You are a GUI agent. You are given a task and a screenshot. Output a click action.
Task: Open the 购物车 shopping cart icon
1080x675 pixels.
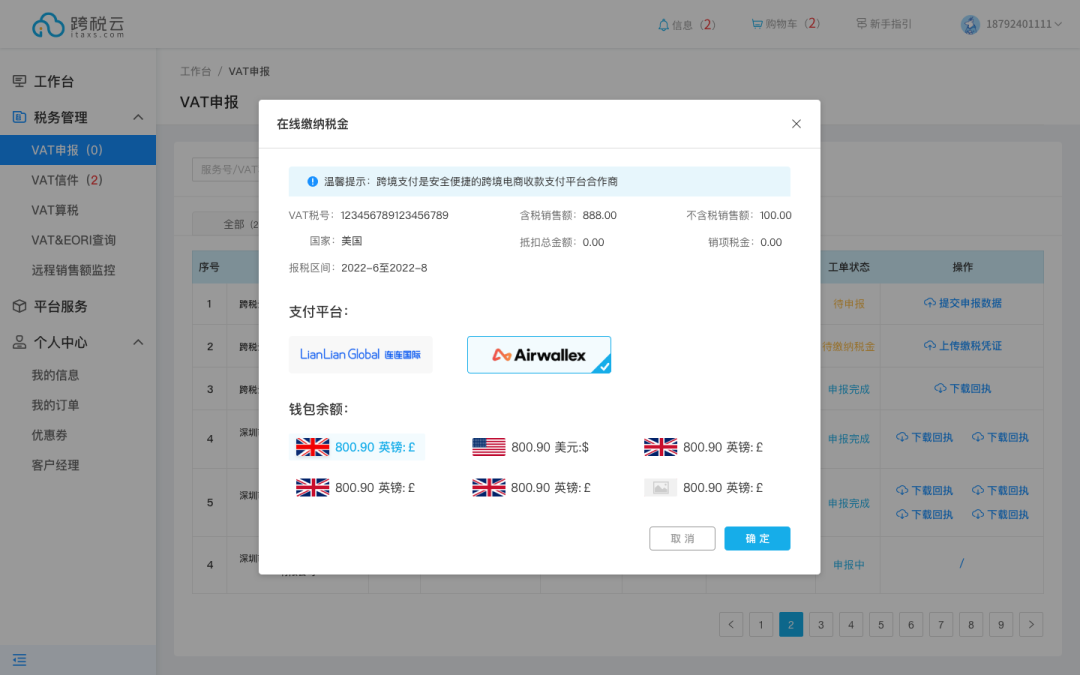point(760,24)
